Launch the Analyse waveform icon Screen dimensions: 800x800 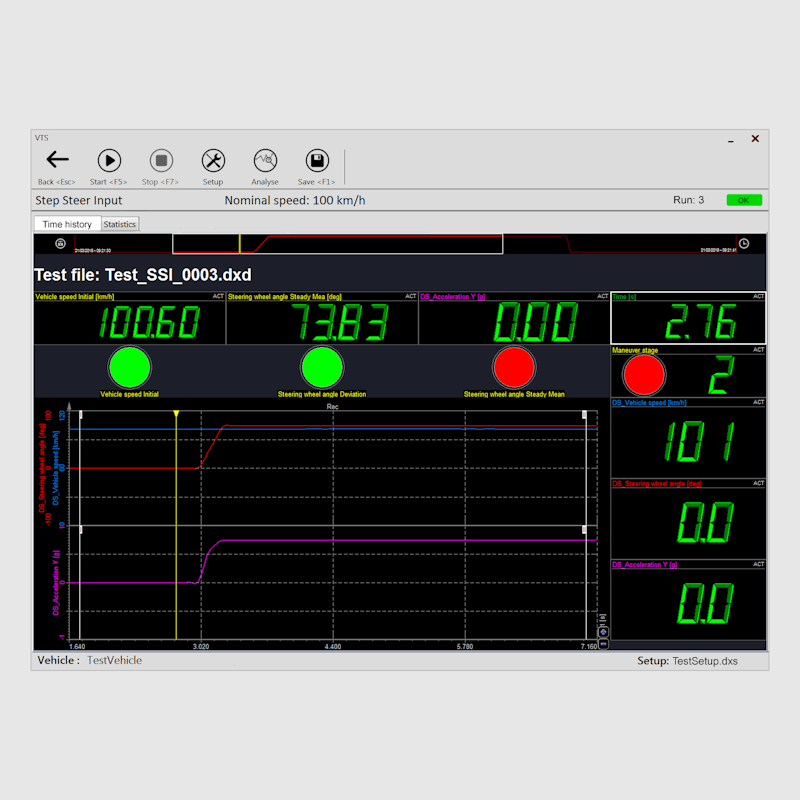(265, 160)
